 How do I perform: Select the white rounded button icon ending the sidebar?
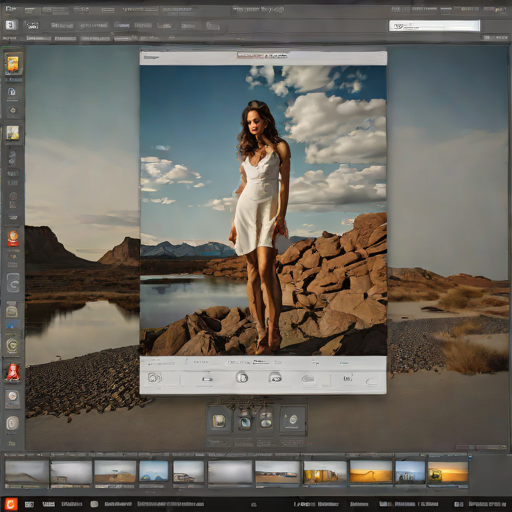click(12, 423)
